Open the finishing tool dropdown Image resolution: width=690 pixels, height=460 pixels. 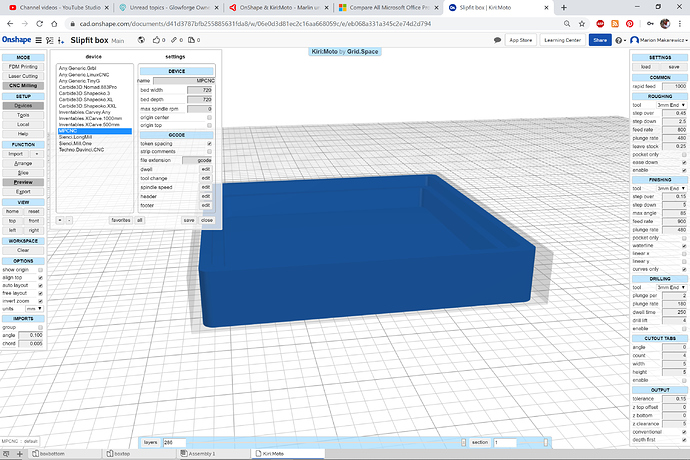pos(671,188)
